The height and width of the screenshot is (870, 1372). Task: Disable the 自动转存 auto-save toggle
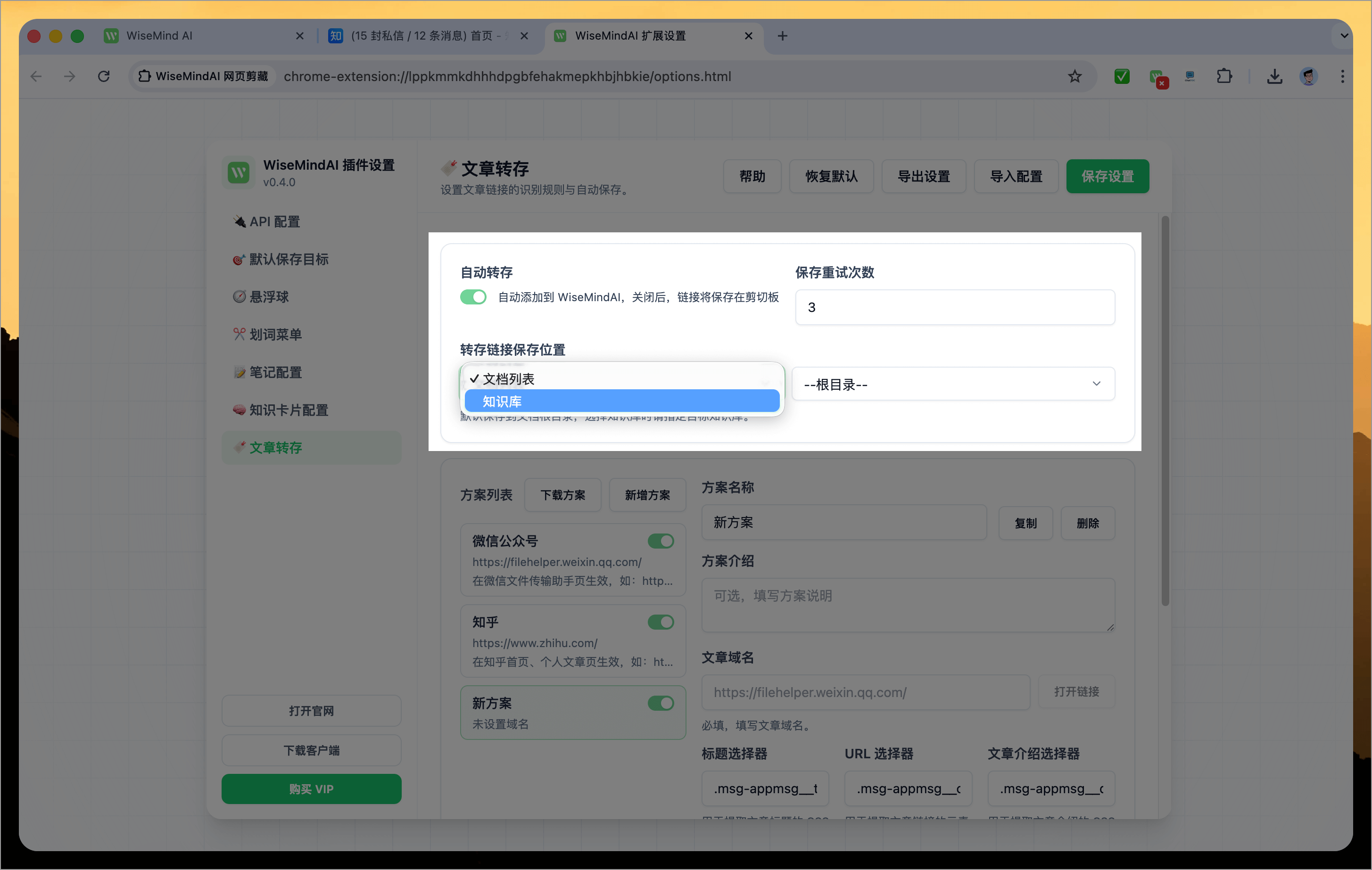(473, 296)
